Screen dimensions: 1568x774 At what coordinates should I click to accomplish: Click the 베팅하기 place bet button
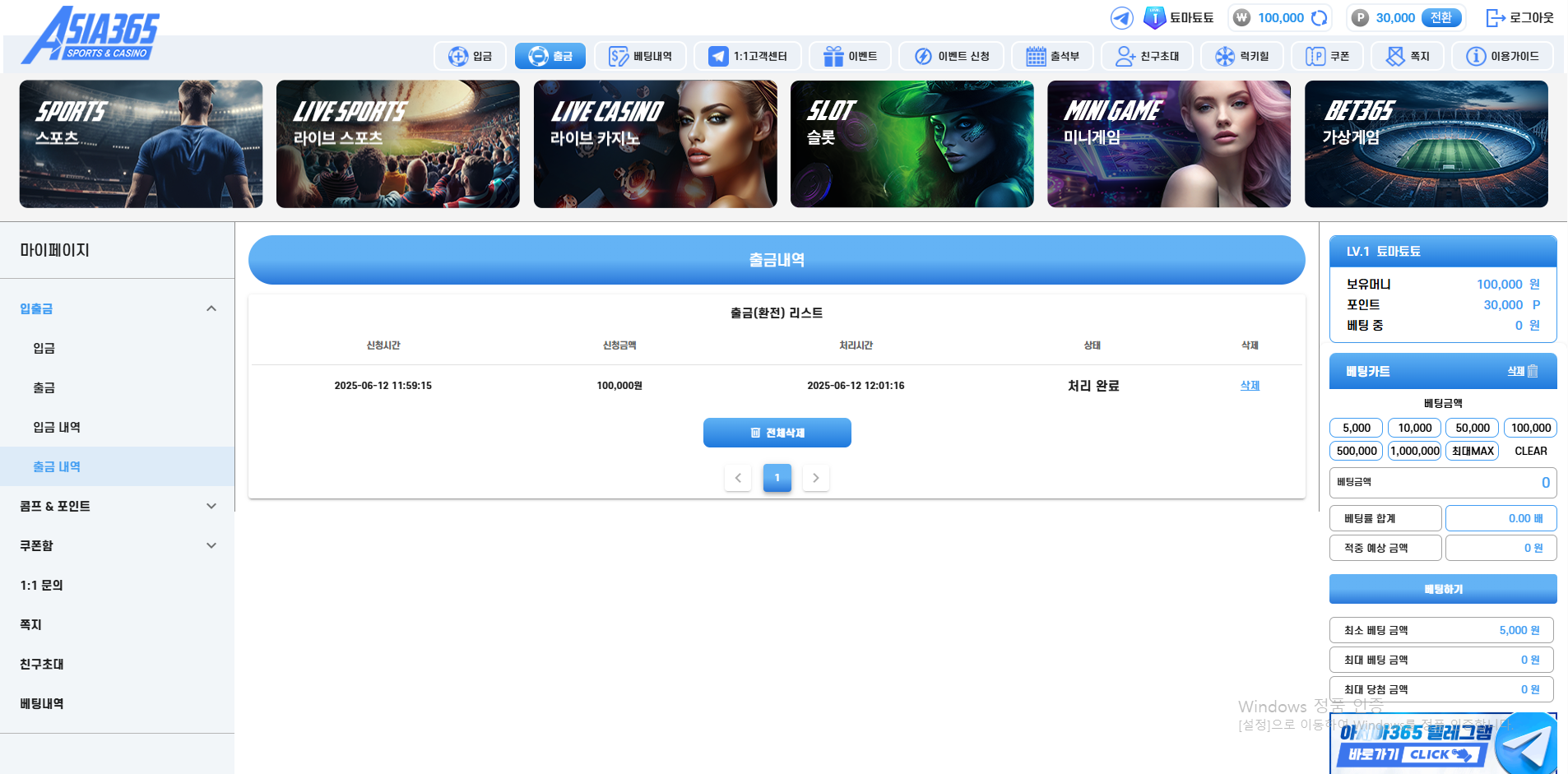[1443, 589]
